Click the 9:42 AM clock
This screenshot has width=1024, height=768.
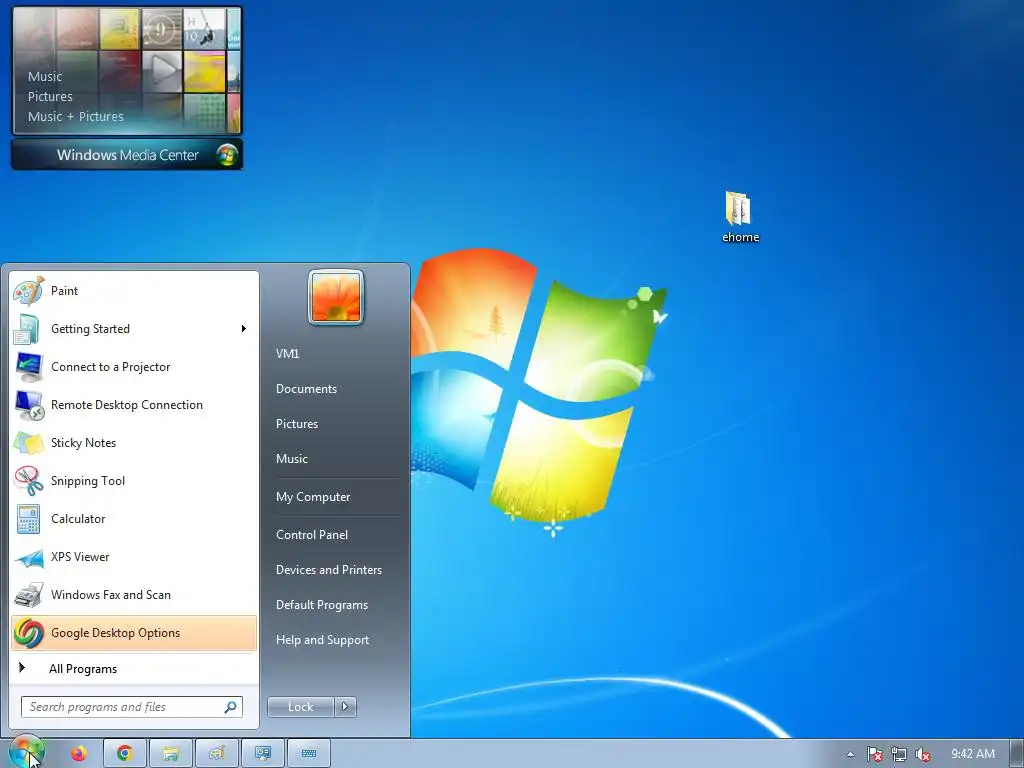pos(972,754)
